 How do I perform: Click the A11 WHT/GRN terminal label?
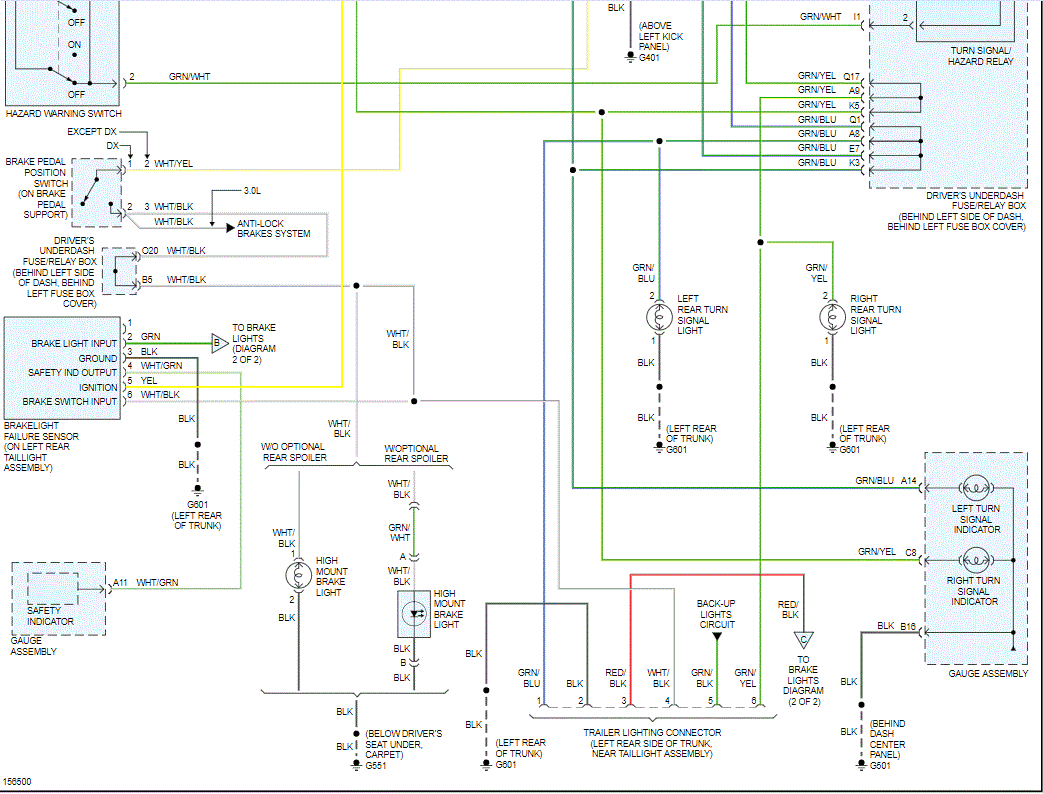[x=146, y=583]
